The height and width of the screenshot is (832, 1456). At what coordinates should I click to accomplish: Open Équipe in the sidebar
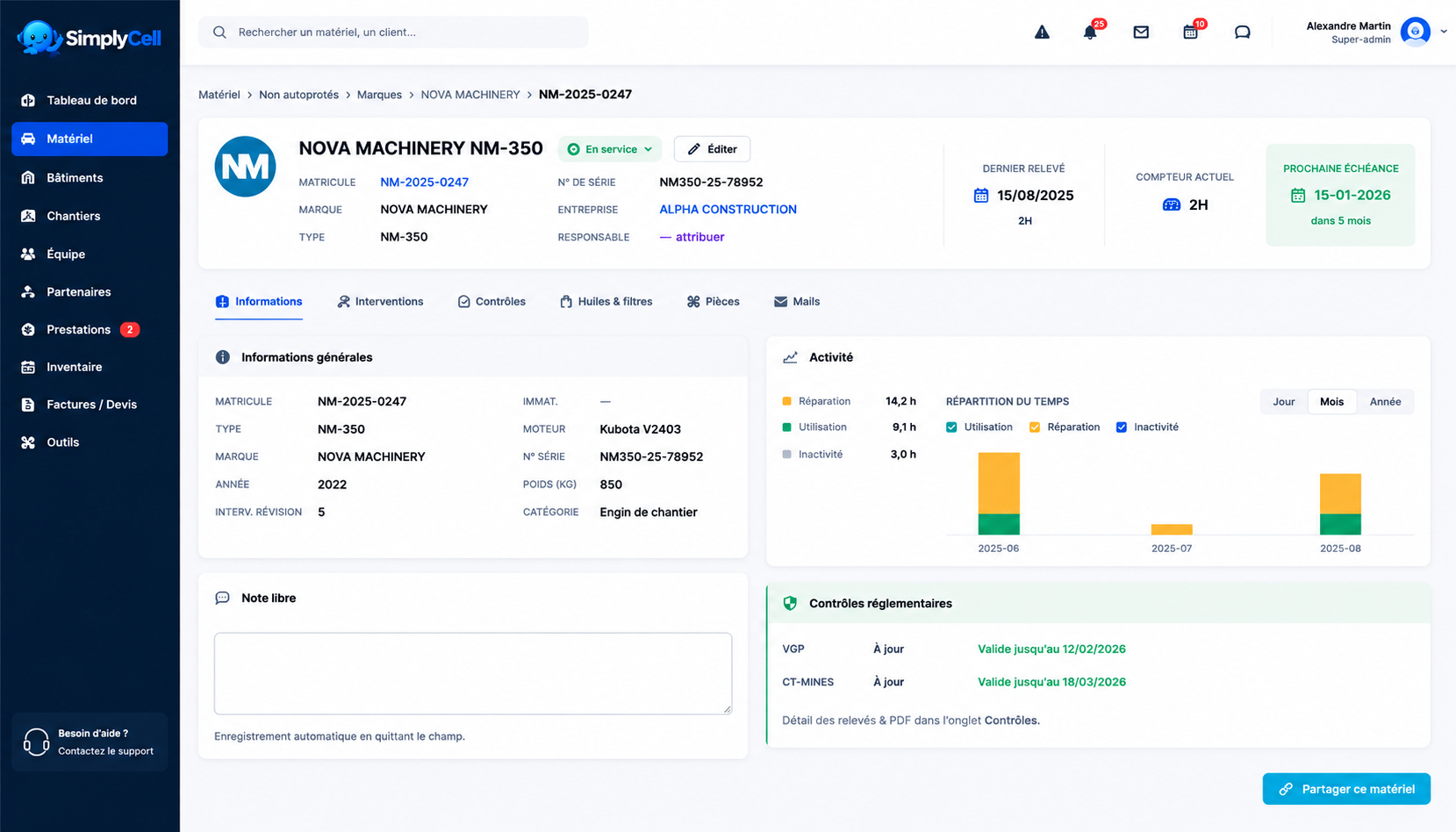90,254
